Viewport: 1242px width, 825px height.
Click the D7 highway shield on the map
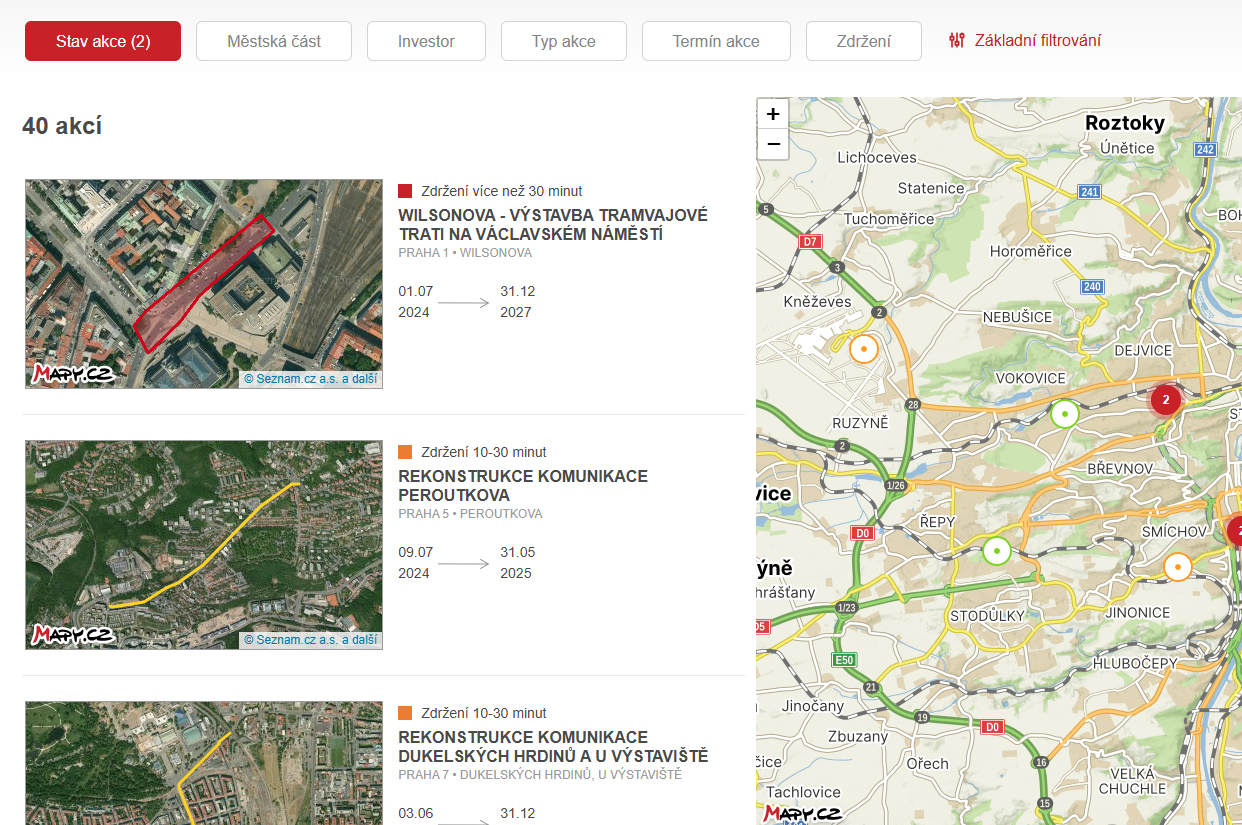click(811, 242)
